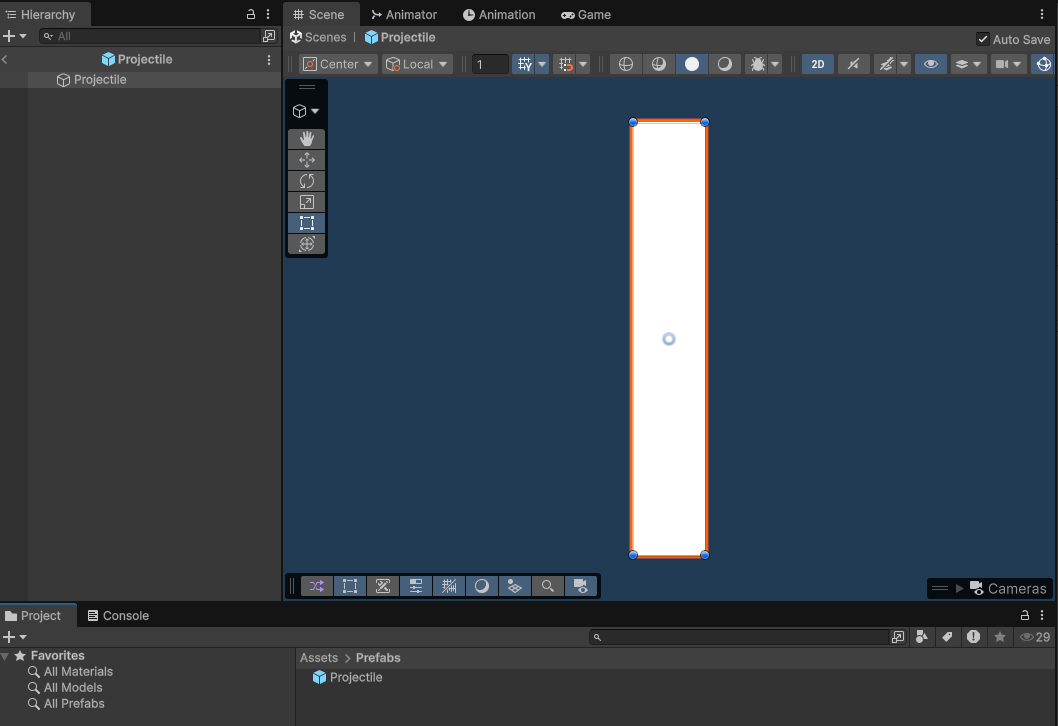Image resolution: width=1058 pixels, height=726 pixels.
Task: Open Projectile prefab header options menu
Action: [x=269, y=59]
